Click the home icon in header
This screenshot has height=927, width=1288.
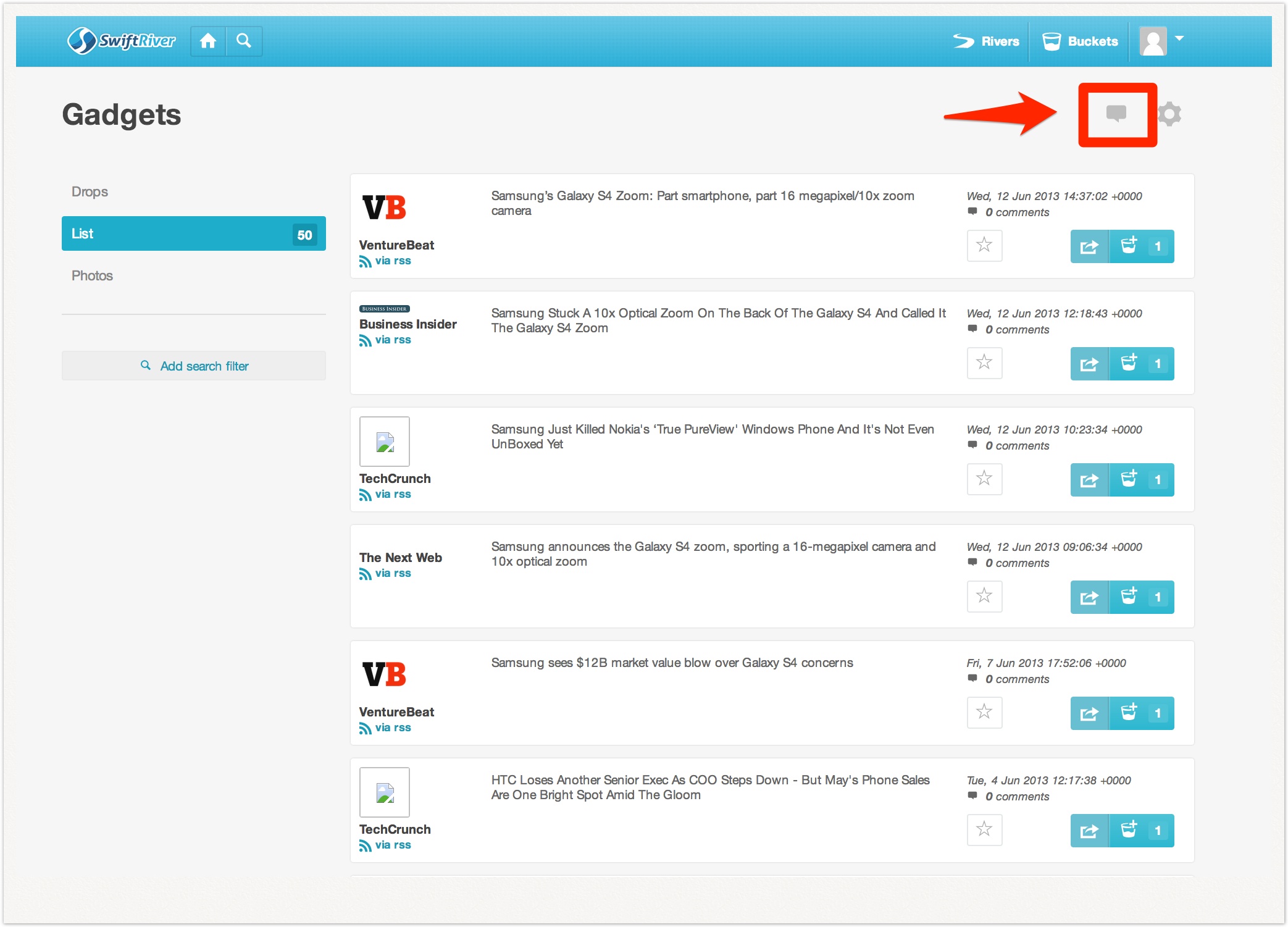pyautogui.click(x=208, y=41)
